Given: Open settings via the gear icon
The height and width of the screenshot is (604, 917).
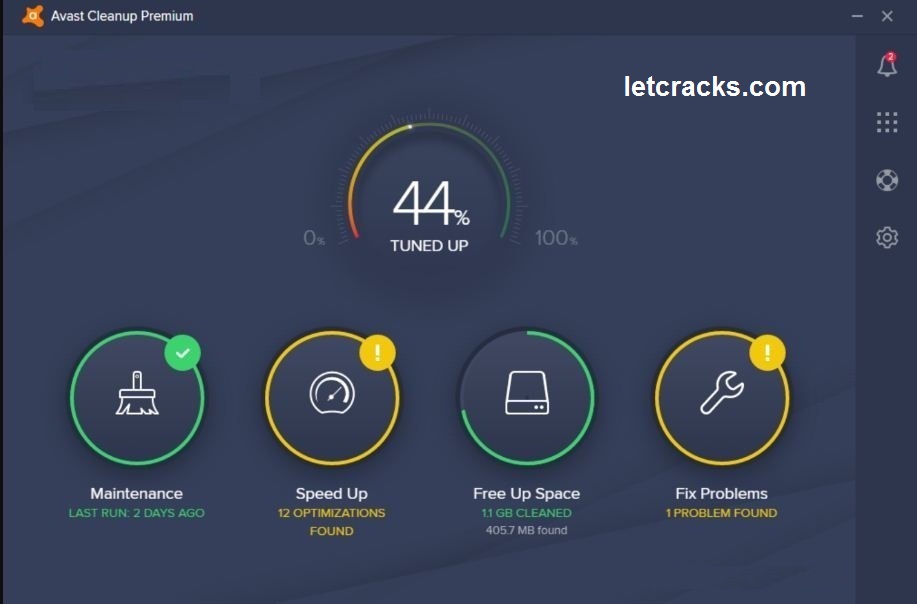Looking at the screenshot, I should pos(887,237).
